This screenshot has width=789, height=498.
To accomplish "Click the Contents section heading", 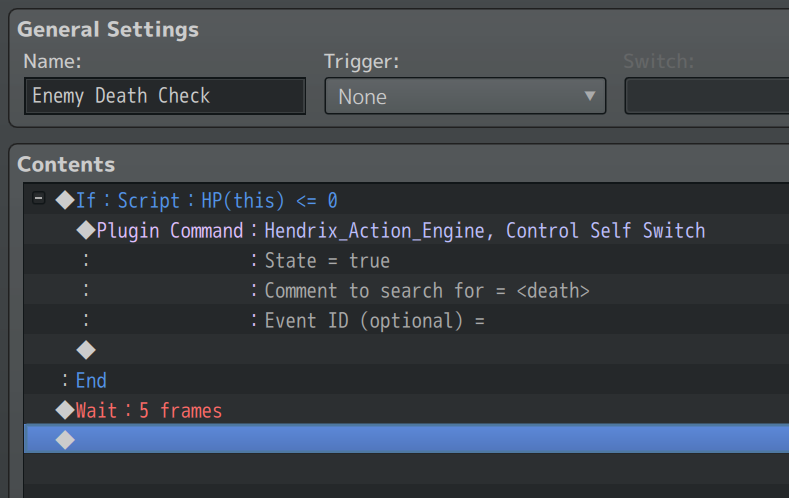I will pos(66,164).
